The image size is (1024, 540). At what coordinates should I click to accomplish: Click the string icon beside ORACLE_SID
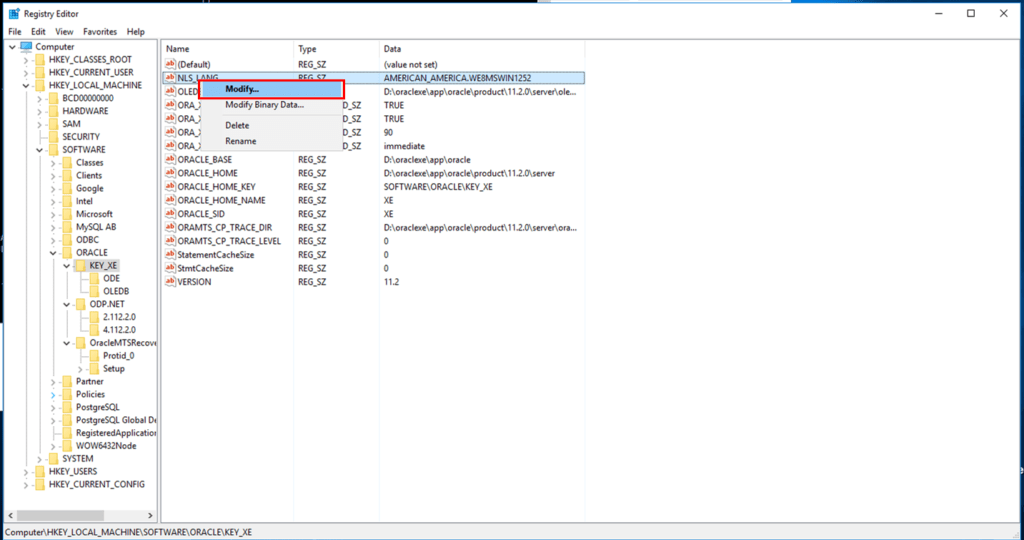(x=170, y=214)
